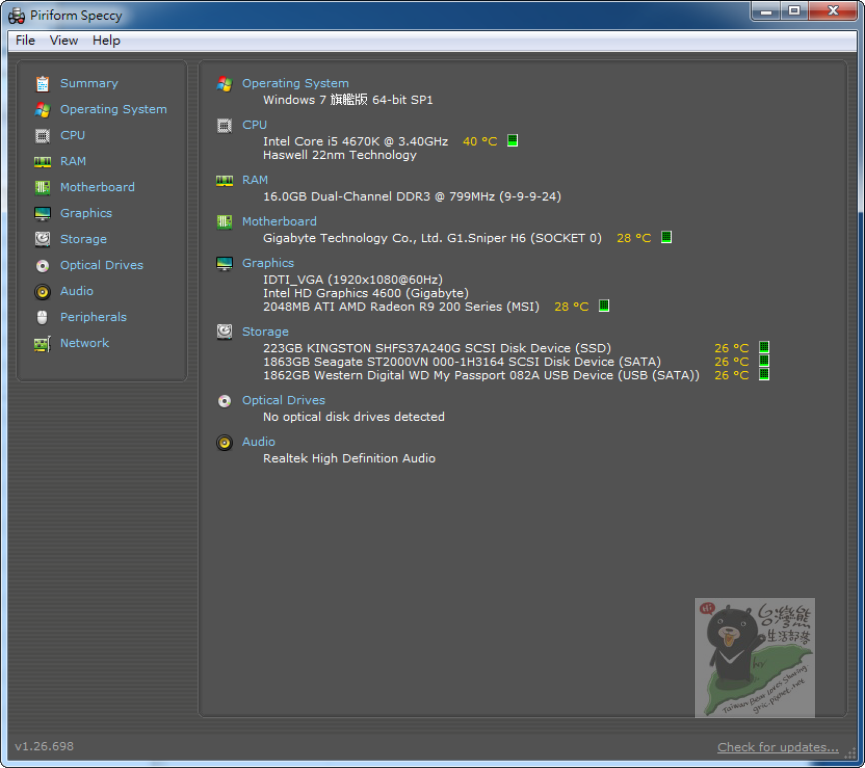Click Optical Drives heading in summary panel
Viewport: 865px width, 768px height.
[x=284, y=400]
